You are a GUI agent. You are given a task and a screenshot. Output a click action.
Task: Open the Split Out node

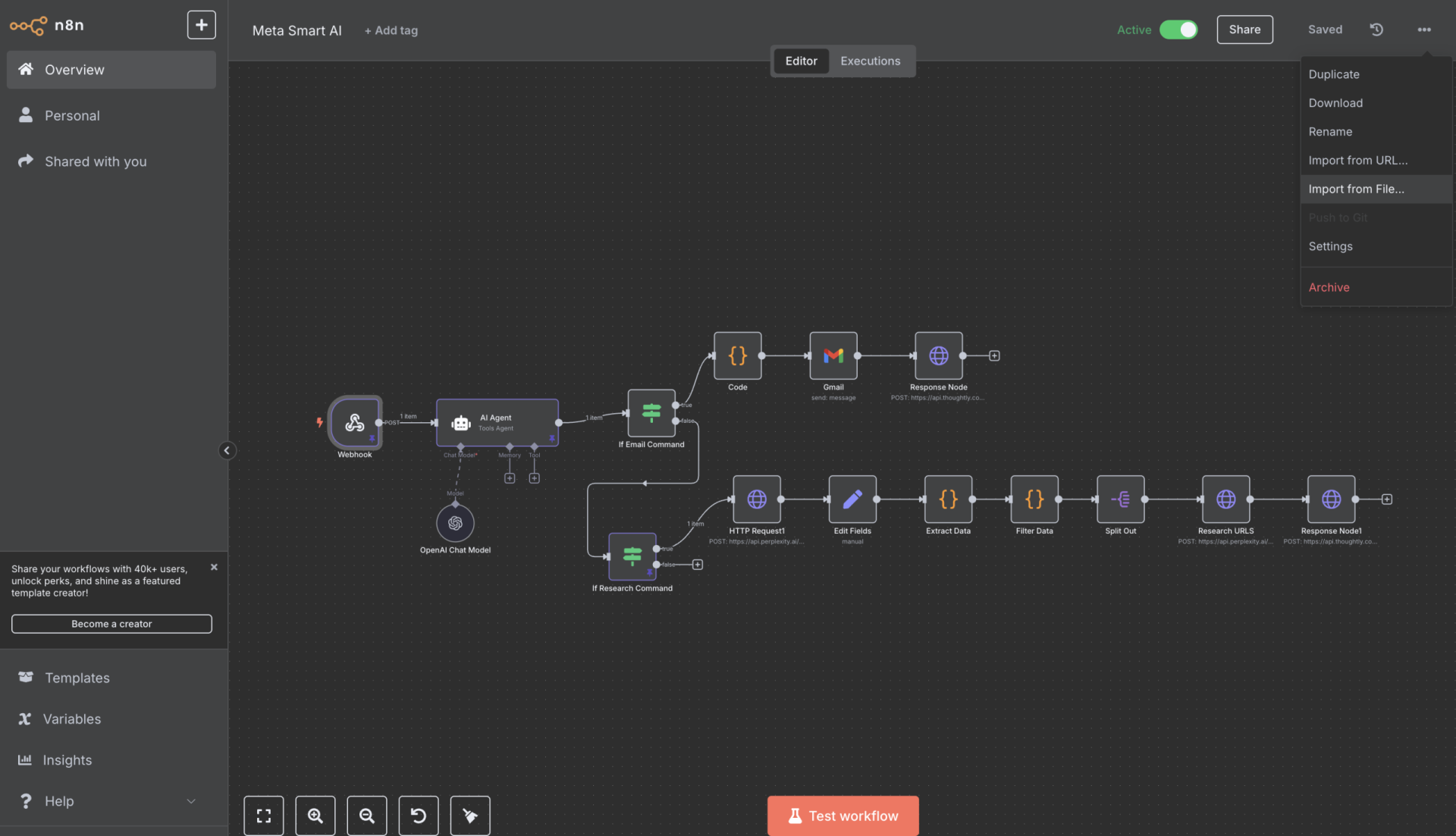click(1120, 499)
